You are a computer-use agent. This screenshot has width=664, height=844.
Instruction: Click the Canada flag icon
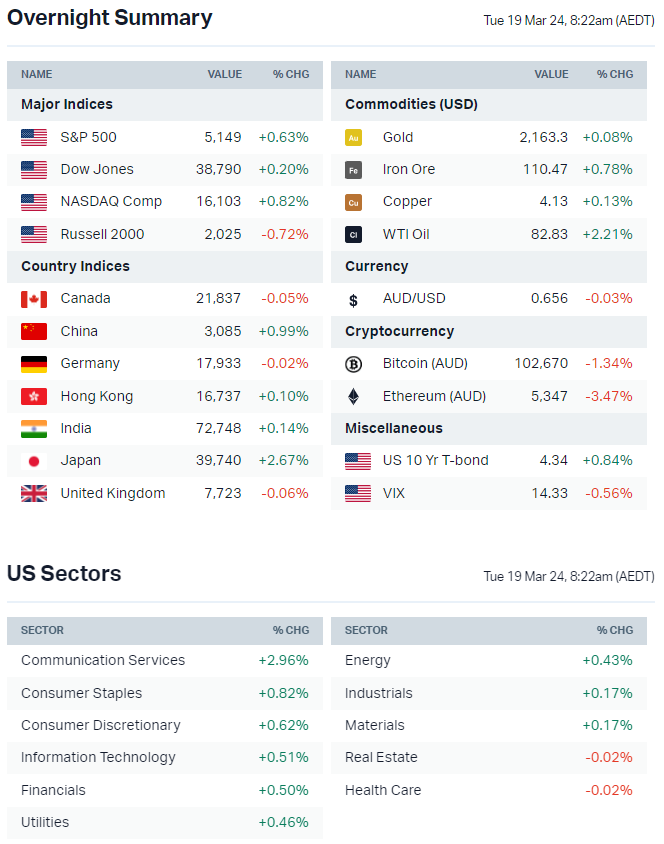(34, 299)
